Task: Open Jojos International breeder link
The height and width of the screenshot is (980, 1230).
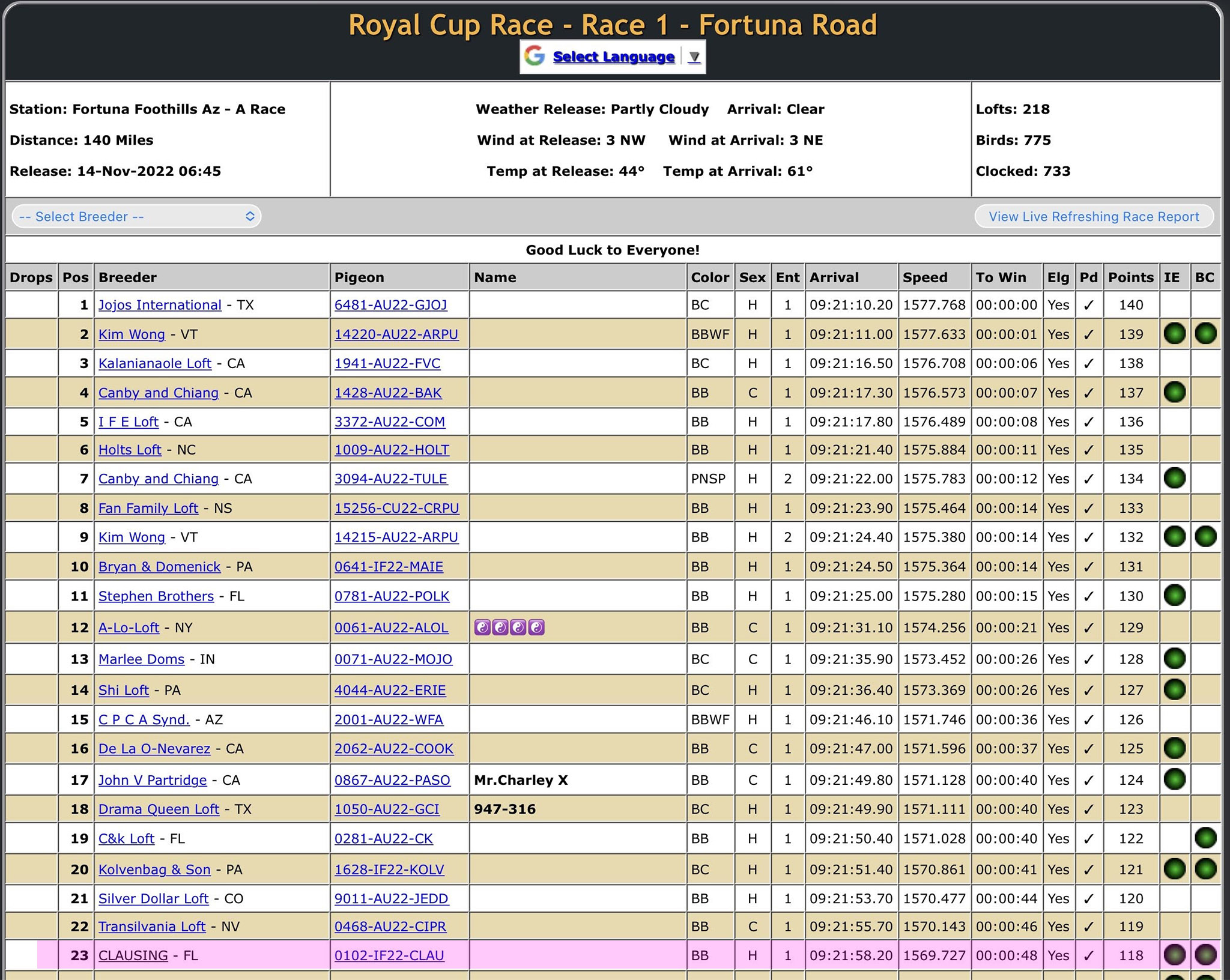Action: [160, 305]
